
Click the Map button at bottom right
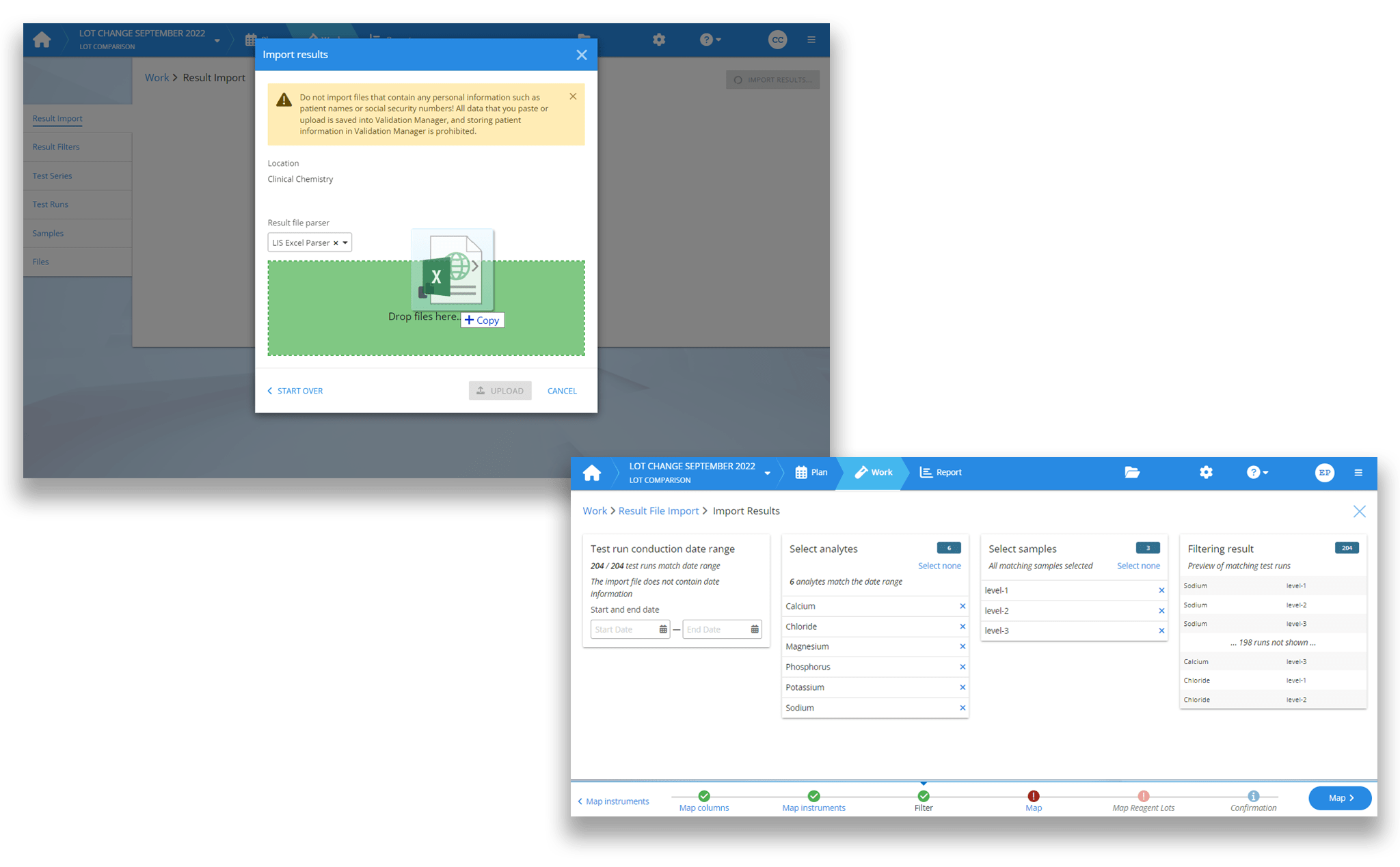tap(1339, 797)
